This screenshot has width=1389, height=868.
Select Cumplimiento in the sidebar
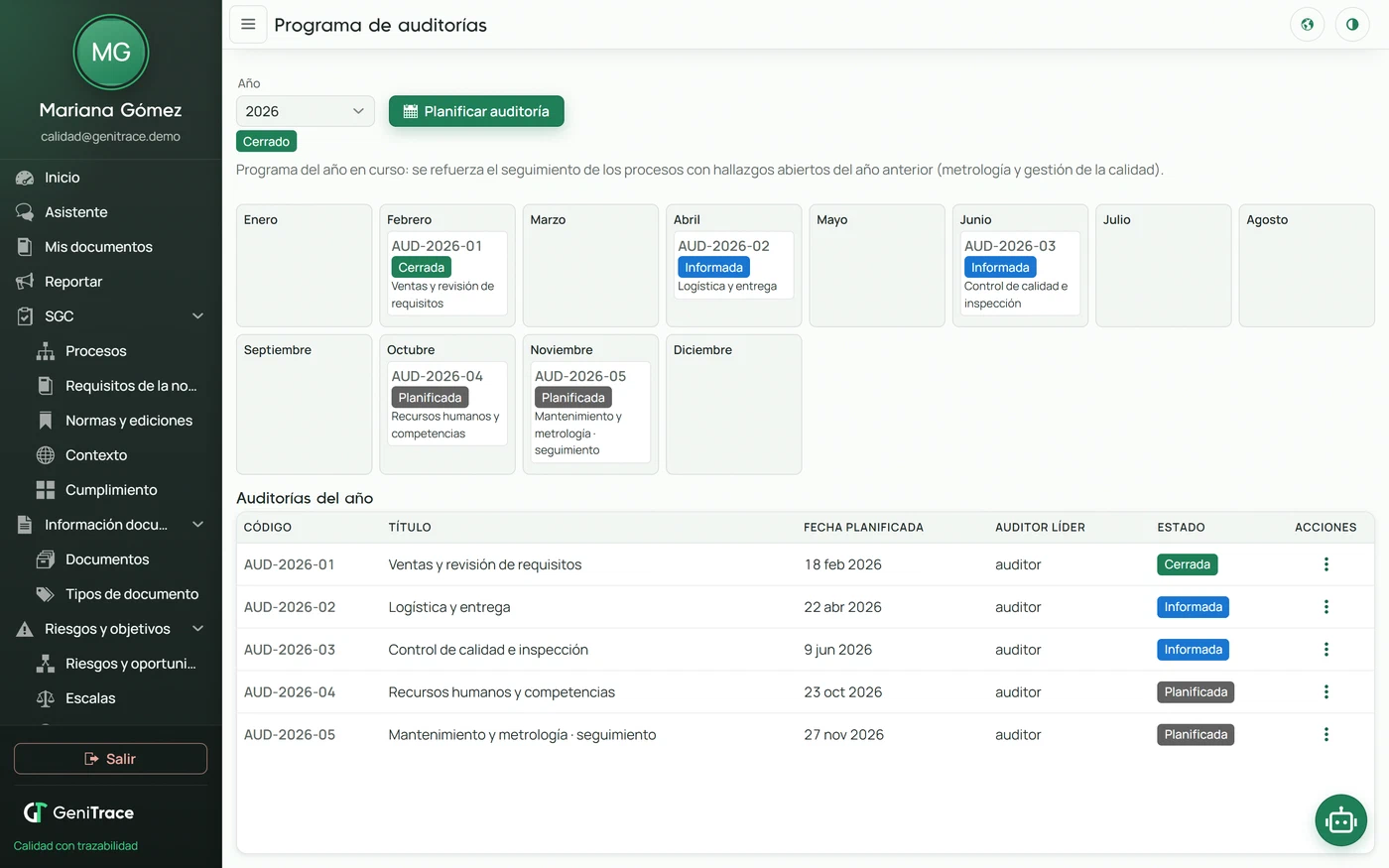[x=110, y=490]
